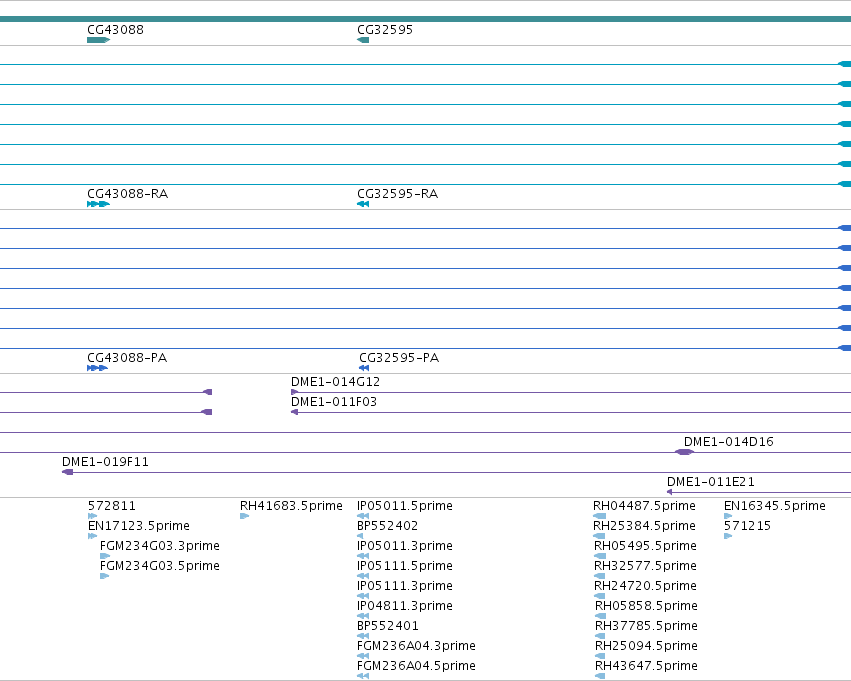Click the IP04811.3prime label
Screen dimensions: 851x681
pos(405,606)
